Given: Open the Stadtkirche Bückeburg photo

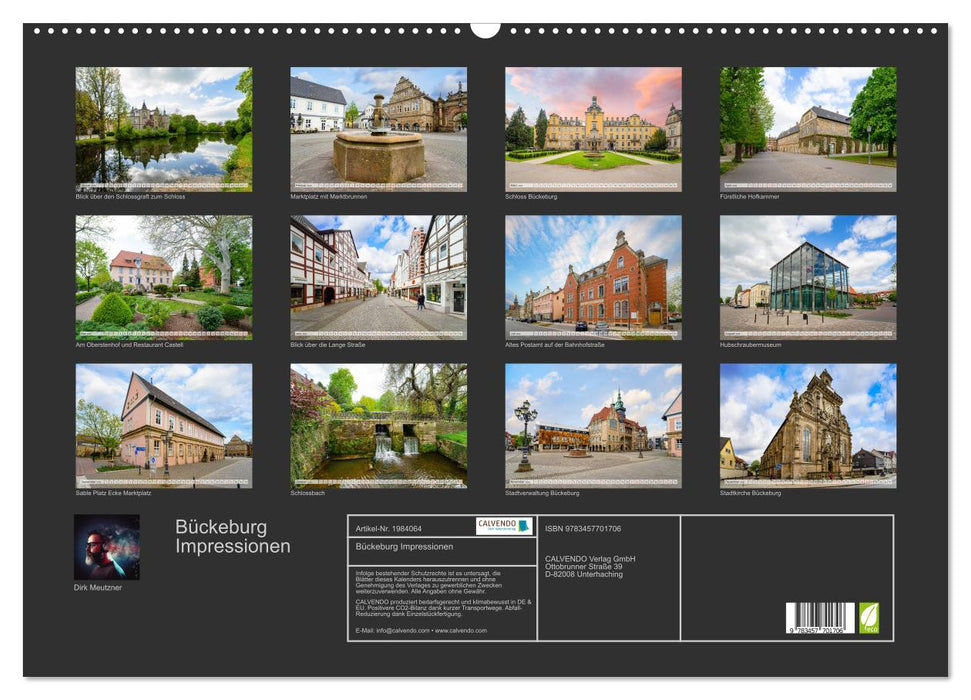Looking at the screenshot, I should point(808,425).
